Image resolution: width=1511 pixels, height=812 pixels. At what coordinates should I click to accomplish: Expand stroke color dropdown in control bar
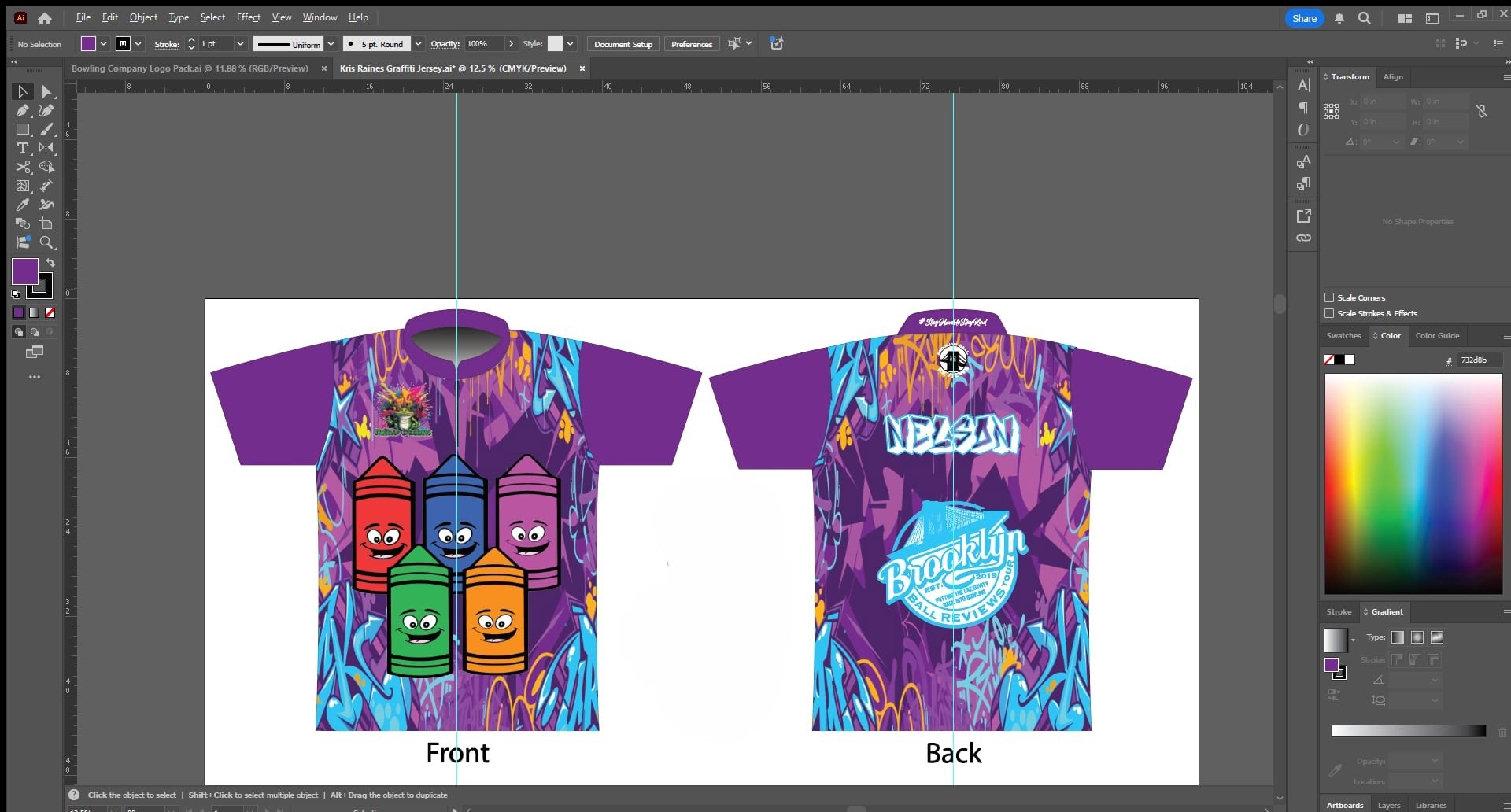pos(139,44)
